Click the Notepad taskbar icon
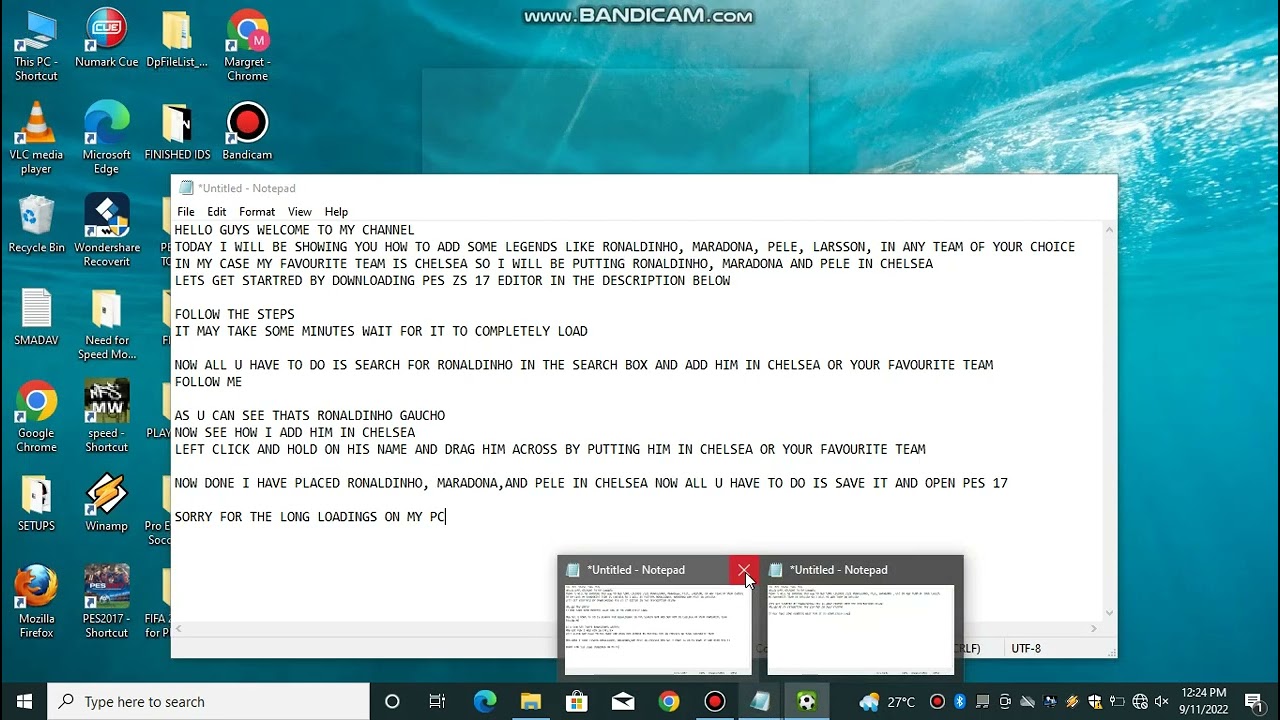Screen dimensions: 1280x720 coord(760,702)
